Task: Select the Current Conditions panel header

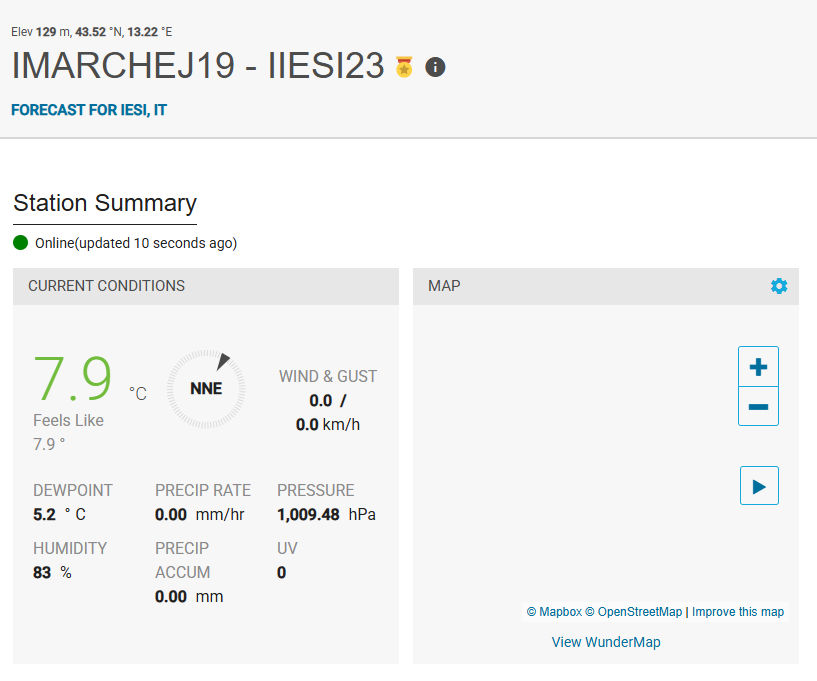Action: 106,286
